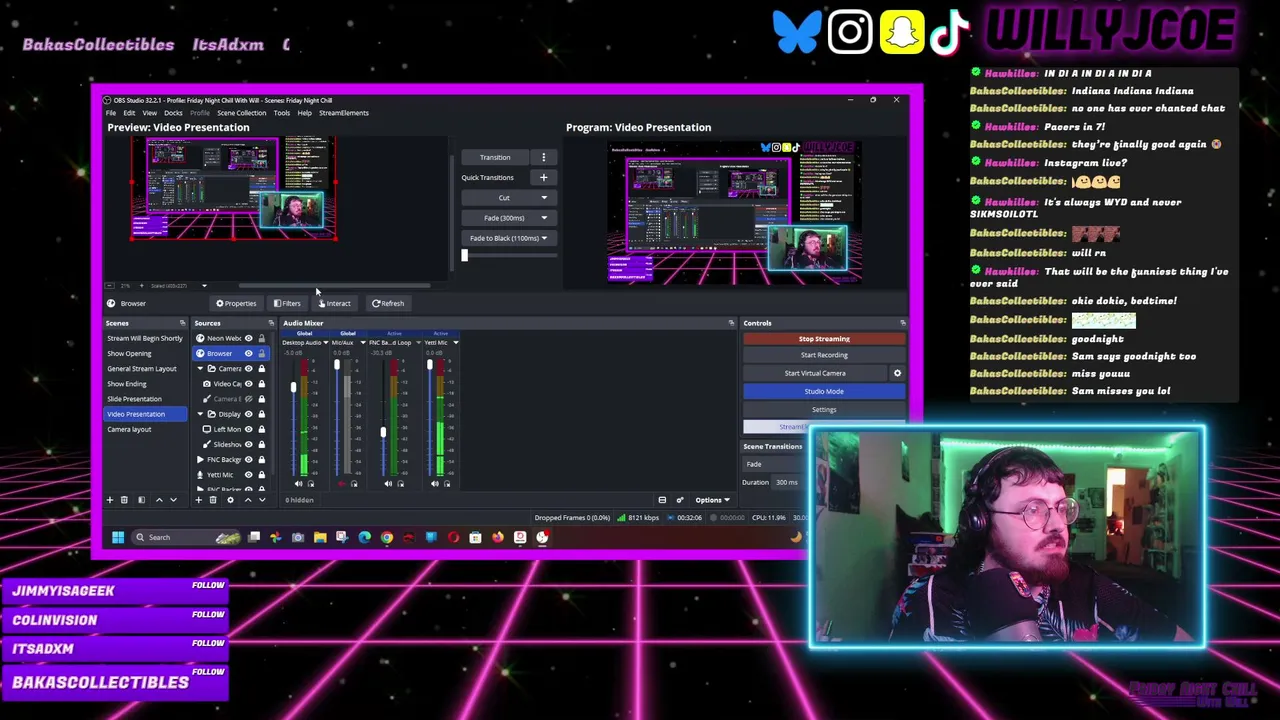Open the File menu

pyautogui.click(x=111, y=113)
